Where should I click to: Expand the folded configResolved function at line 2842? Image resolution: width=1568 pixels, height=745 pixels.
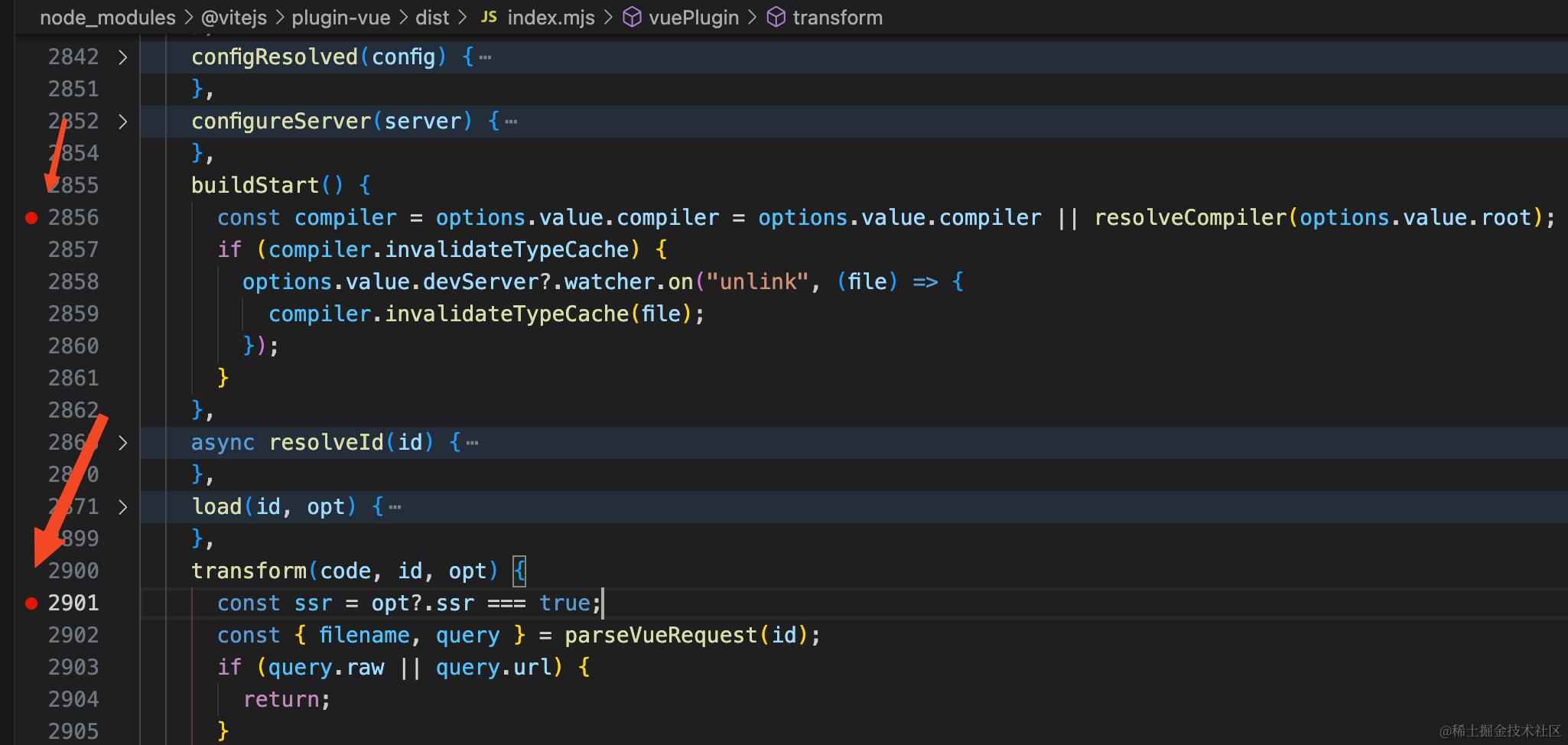pyautogui.click(x=123, y=56)
